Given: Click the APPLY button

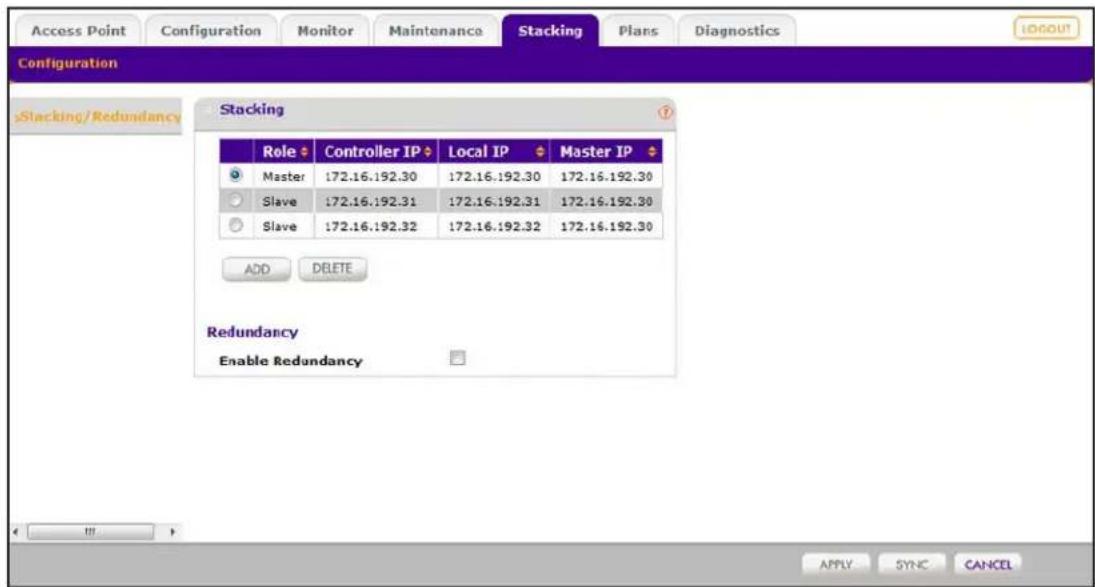Looking at the screenshot, I should 836,564.
